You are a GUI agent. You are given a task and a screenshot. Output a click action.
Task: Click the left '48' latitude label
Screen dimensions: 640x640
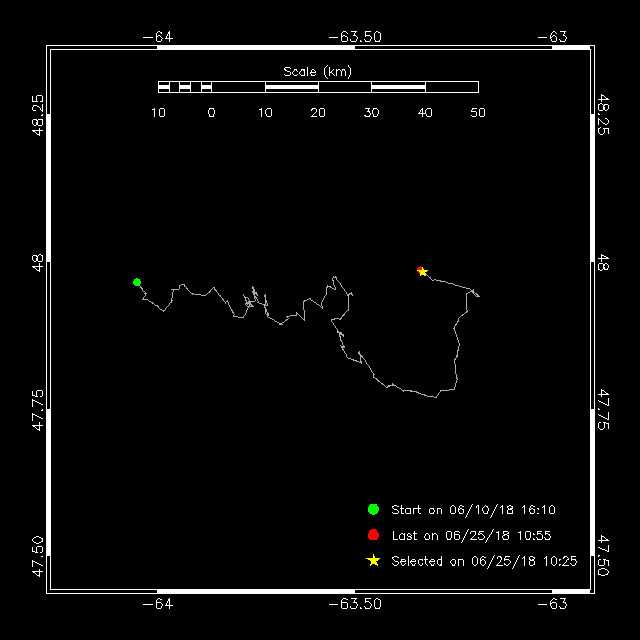[38, 263]
